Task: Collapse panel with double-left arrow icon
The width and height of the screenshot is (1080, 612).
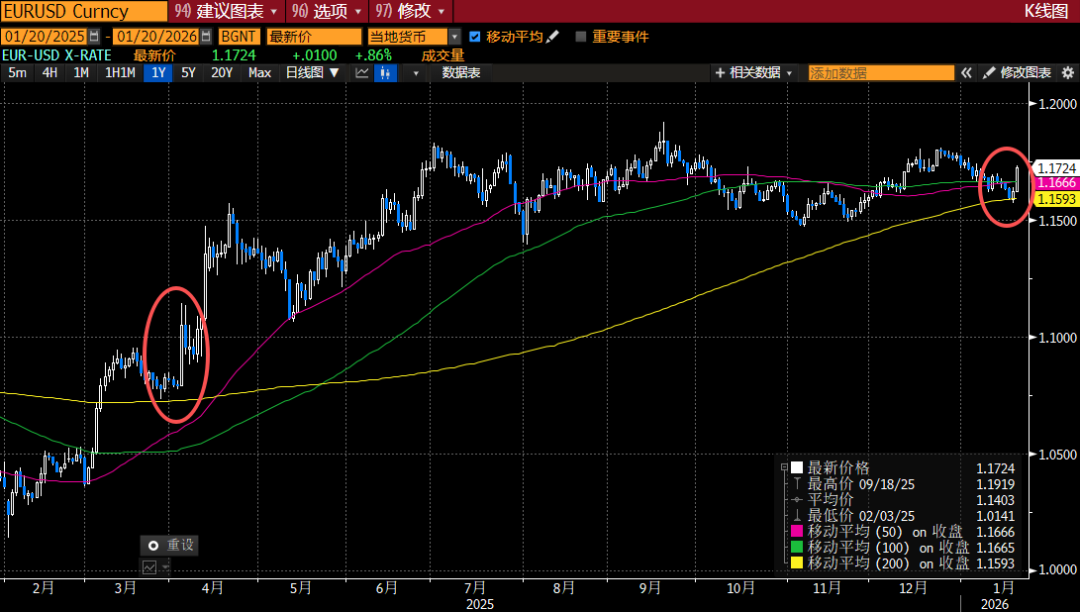Action: pyautogui.click(x=967, y=73)
